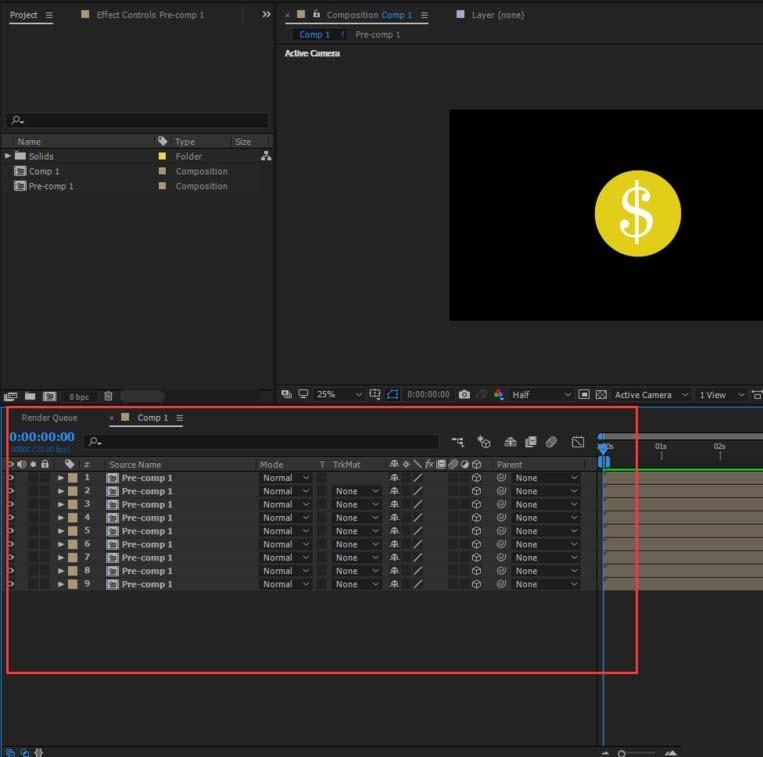Switch to the Render Queue tab
Viewport: 763px width, 757px height.
click(49, 418)
